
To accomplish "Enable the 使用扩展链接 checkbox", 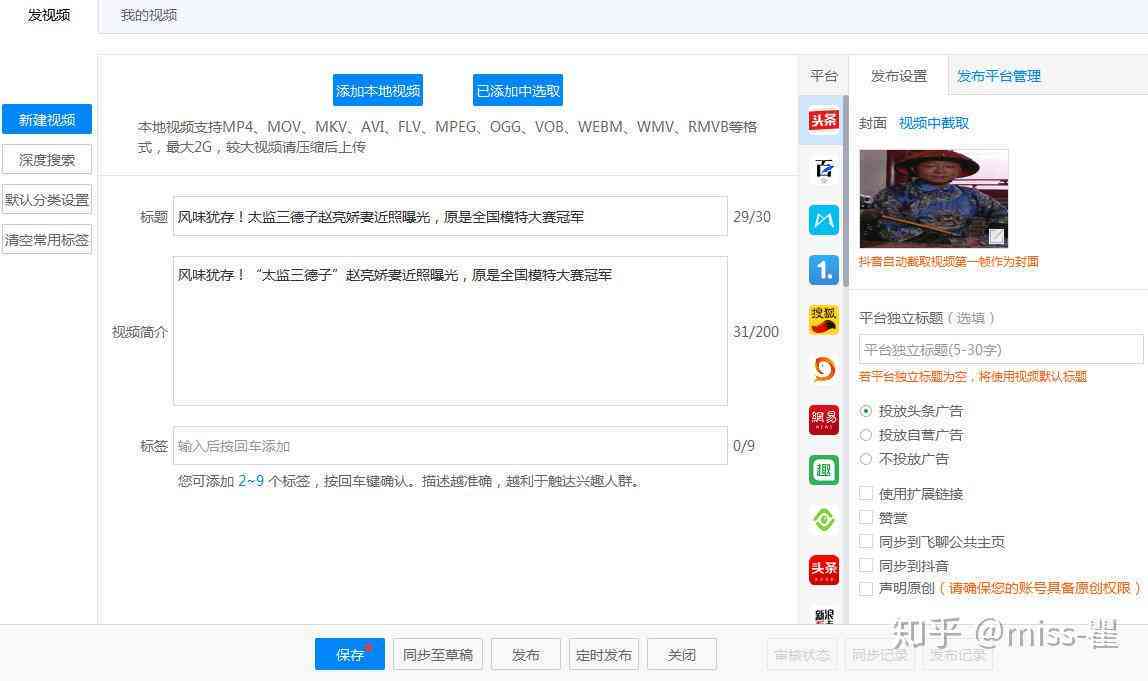I will 866,493.
